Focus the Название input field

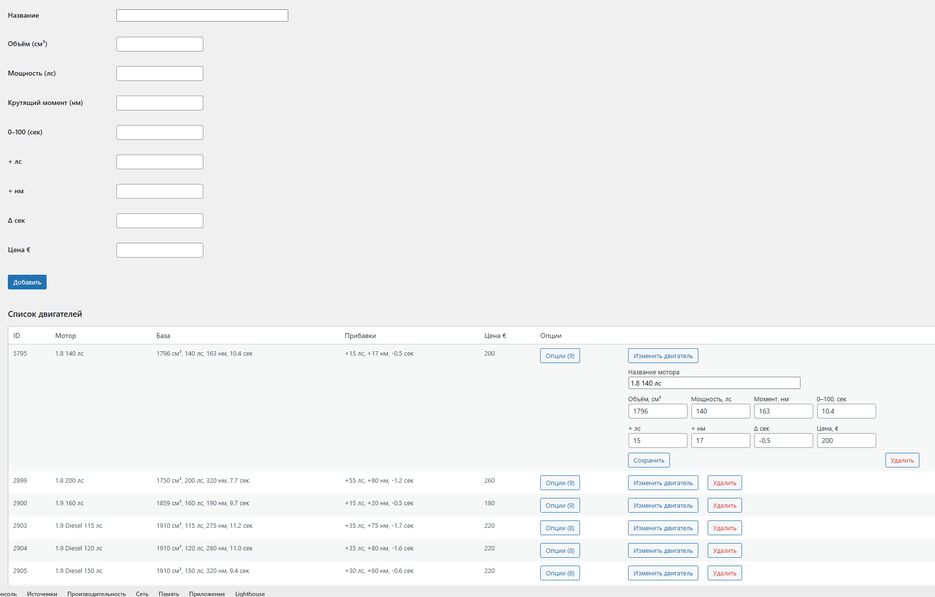click(202, 16)
